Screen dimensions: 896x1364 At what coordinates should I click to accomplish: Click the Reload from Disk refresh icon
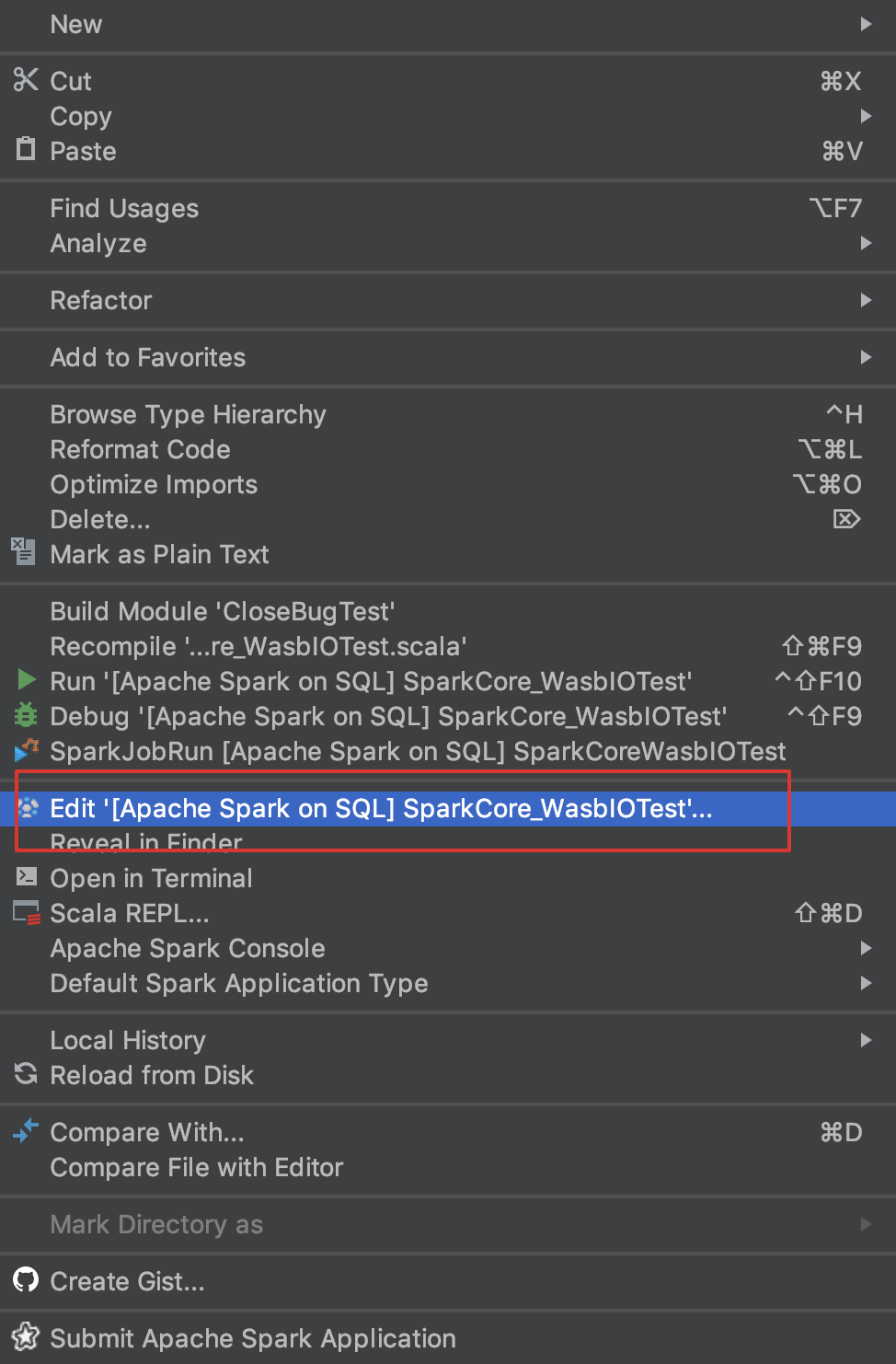pyautogui.click(x=25, y=1075)
